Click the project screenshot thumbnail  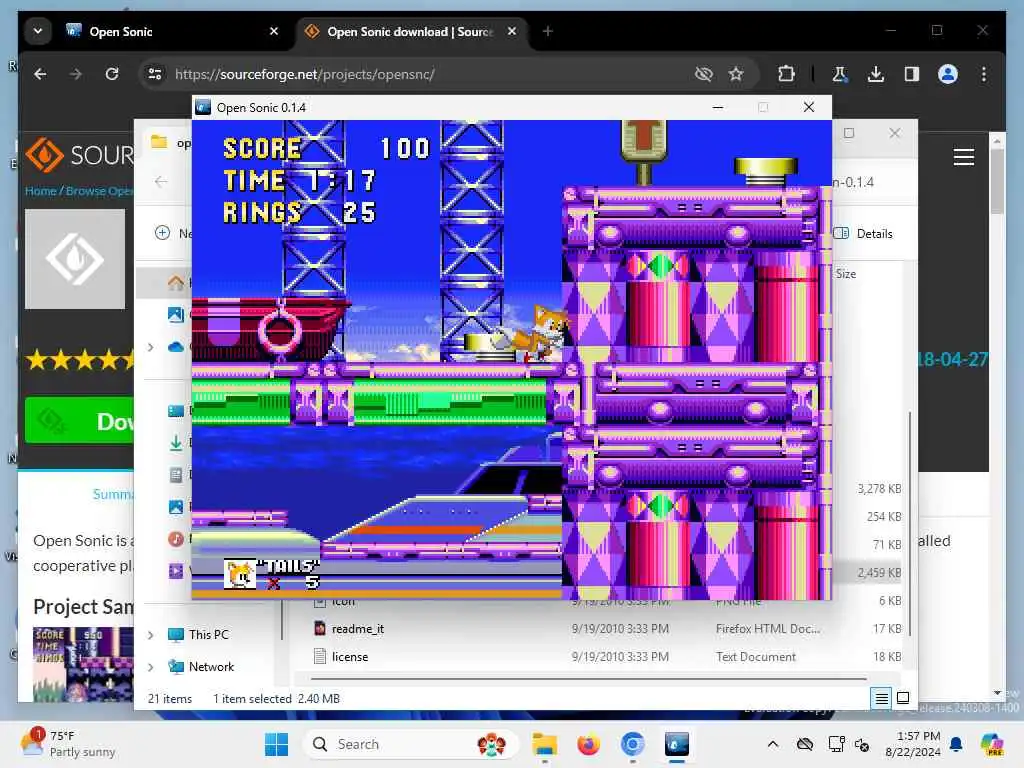click(83, 664)
